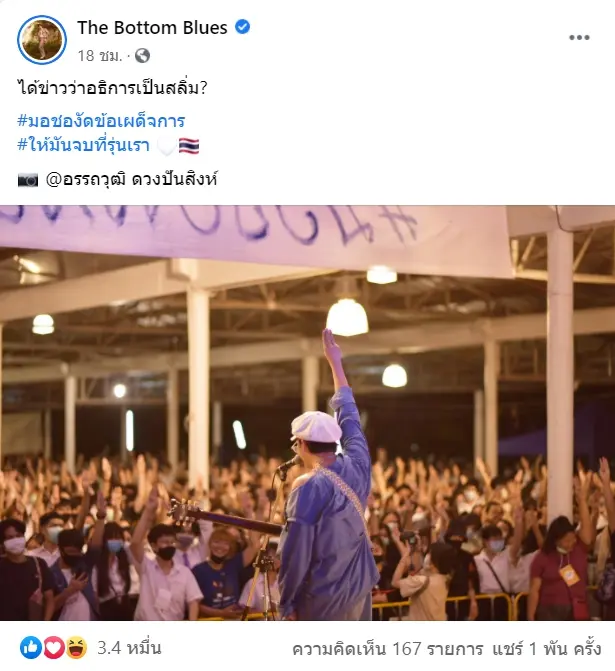This screenshot has width=615, height=671.
Task: View the 3.4 หมื่น reactions list
Action: pyautogui.click(x=129, y=648)
